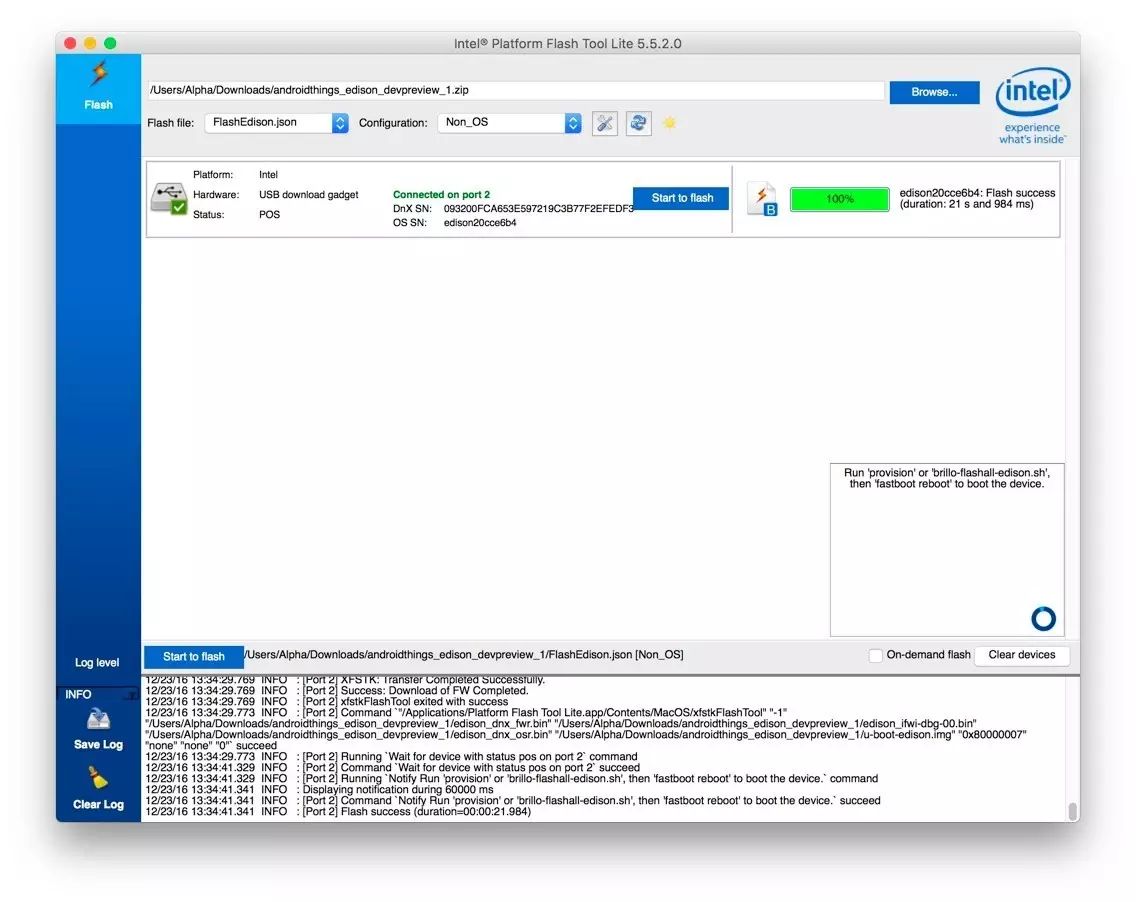This screenshot has height=902, width=1136.
Task: Click the Flash lightning bolt icon
Action: tap(99, 74)
